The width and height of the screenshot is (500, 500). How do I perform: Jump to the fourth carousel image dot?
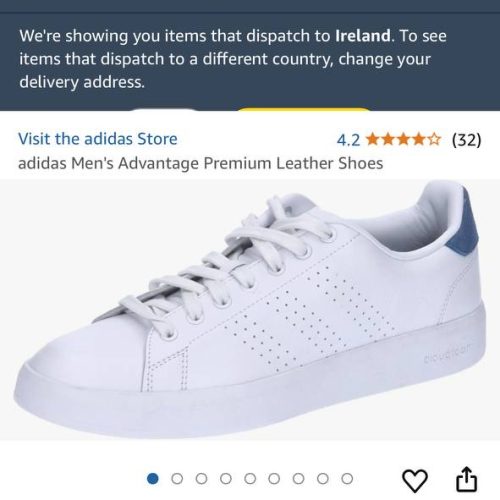(x=226, y=479)
